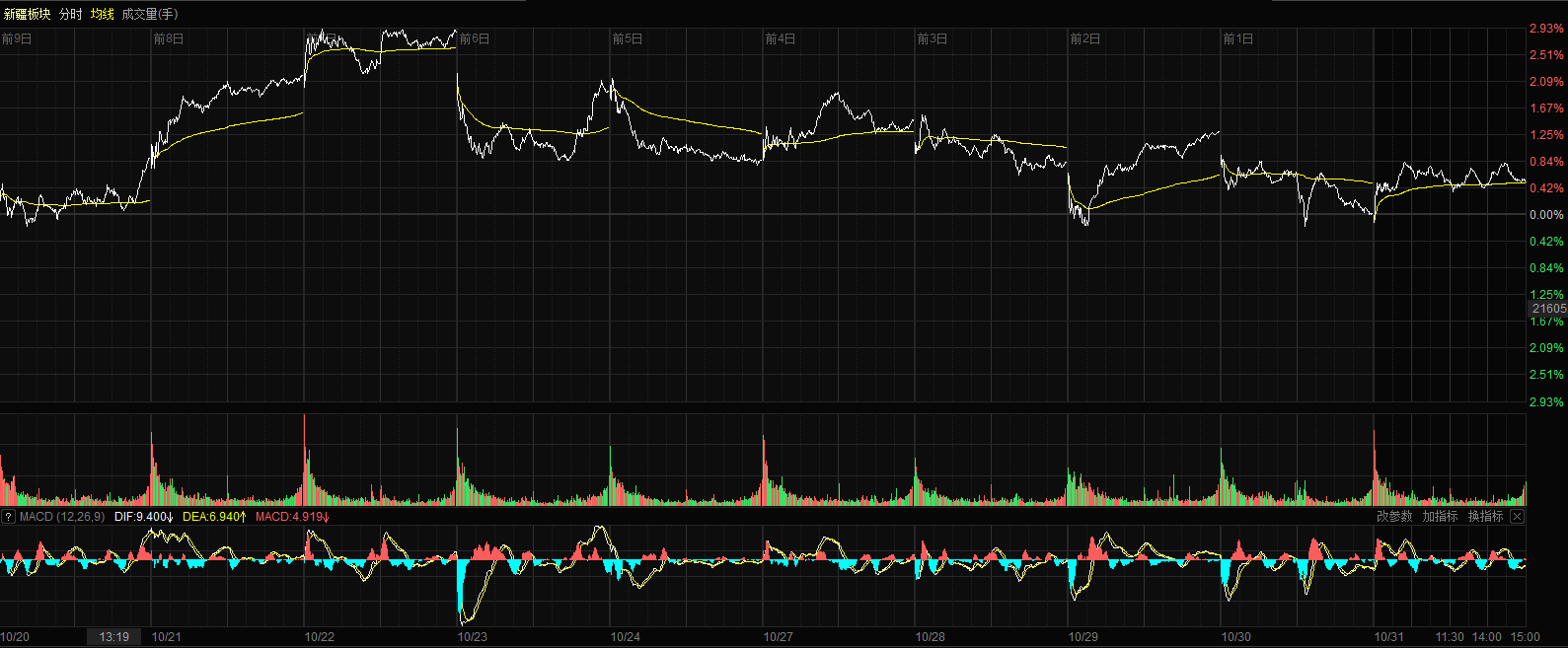Open 换指标 to switch indicator
This screenshot has width=1568, height=648.
(x=1485, y=517)
